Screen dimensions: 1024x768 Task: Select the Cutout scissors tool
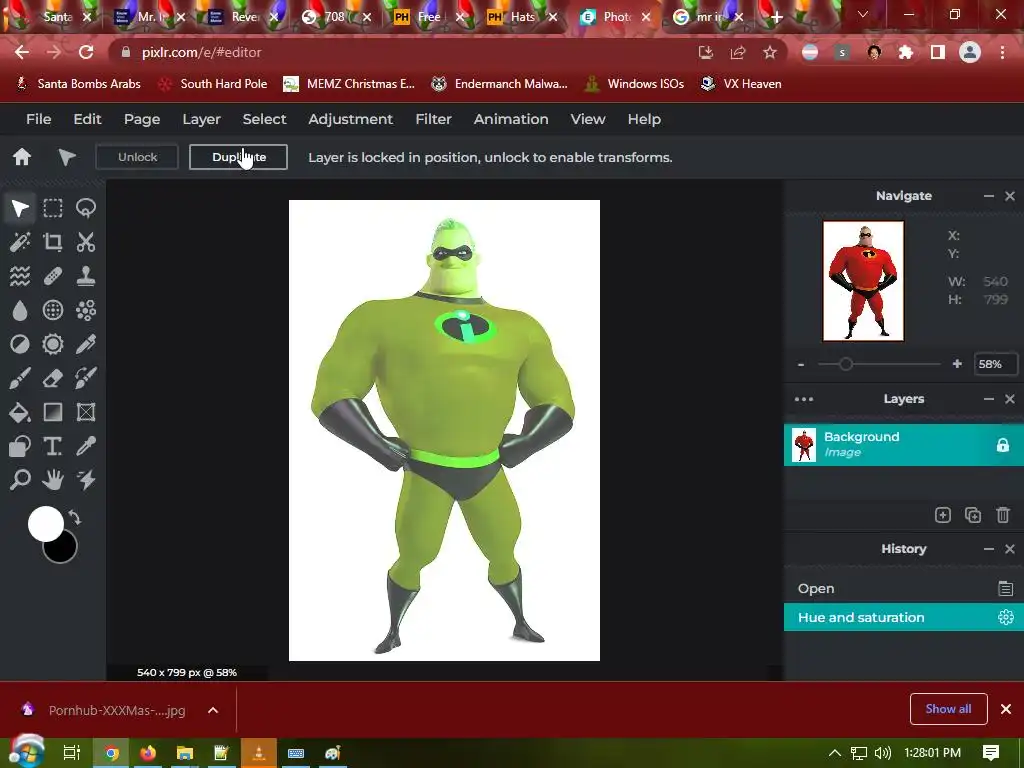[86, 242]
